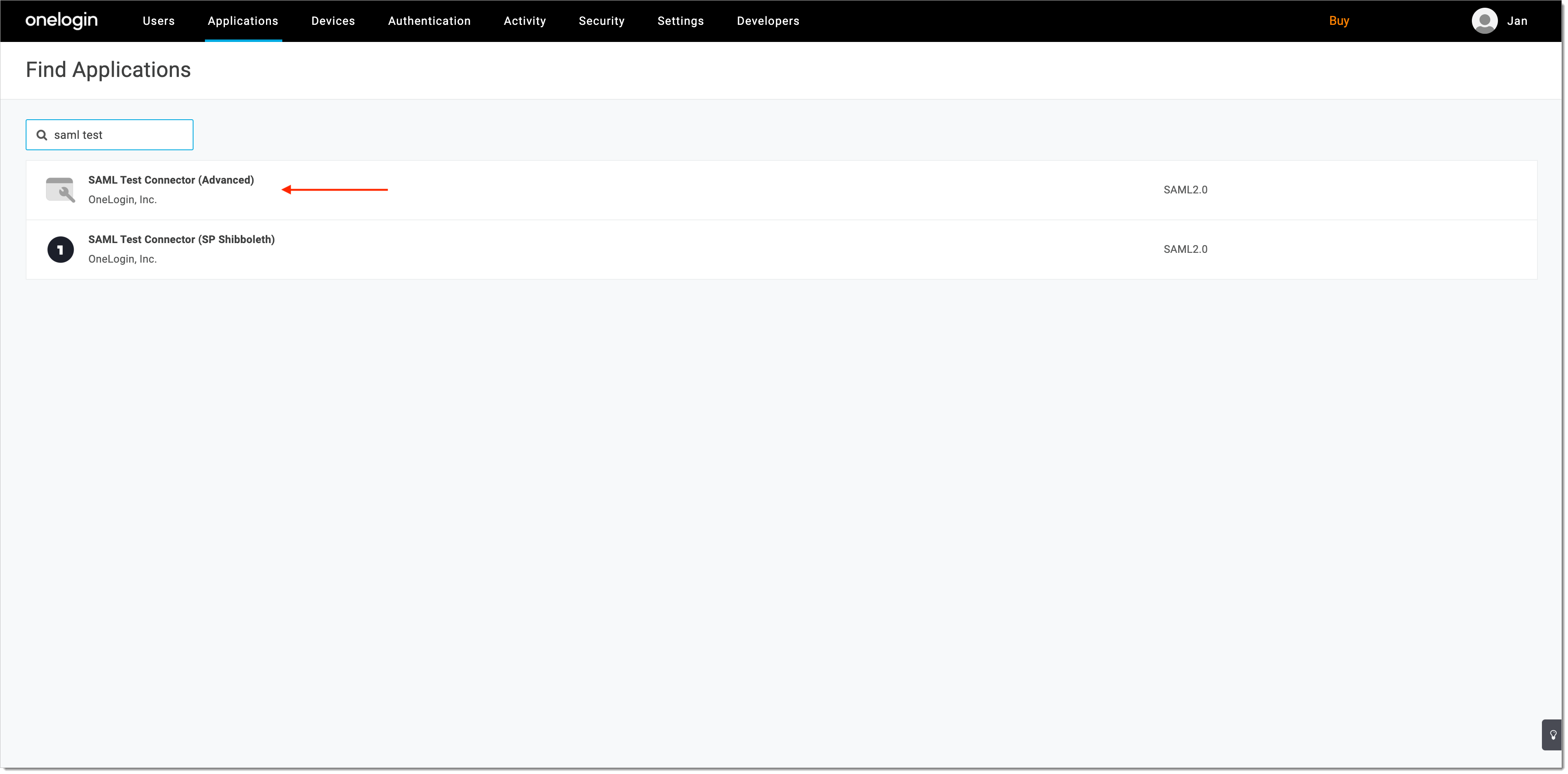Navigate to Security settings
Screen dimensions: 1568x774
[x=601, y=20]
